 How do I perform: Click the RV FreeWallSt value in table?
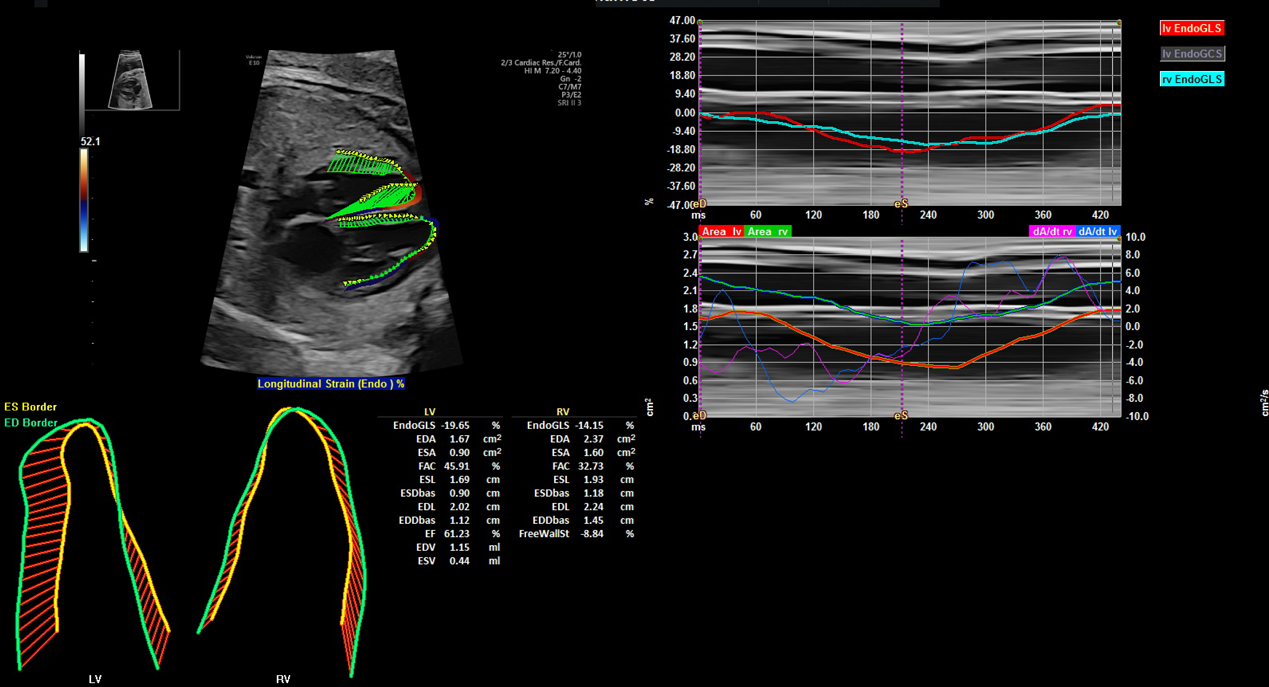tap(592, 534)
